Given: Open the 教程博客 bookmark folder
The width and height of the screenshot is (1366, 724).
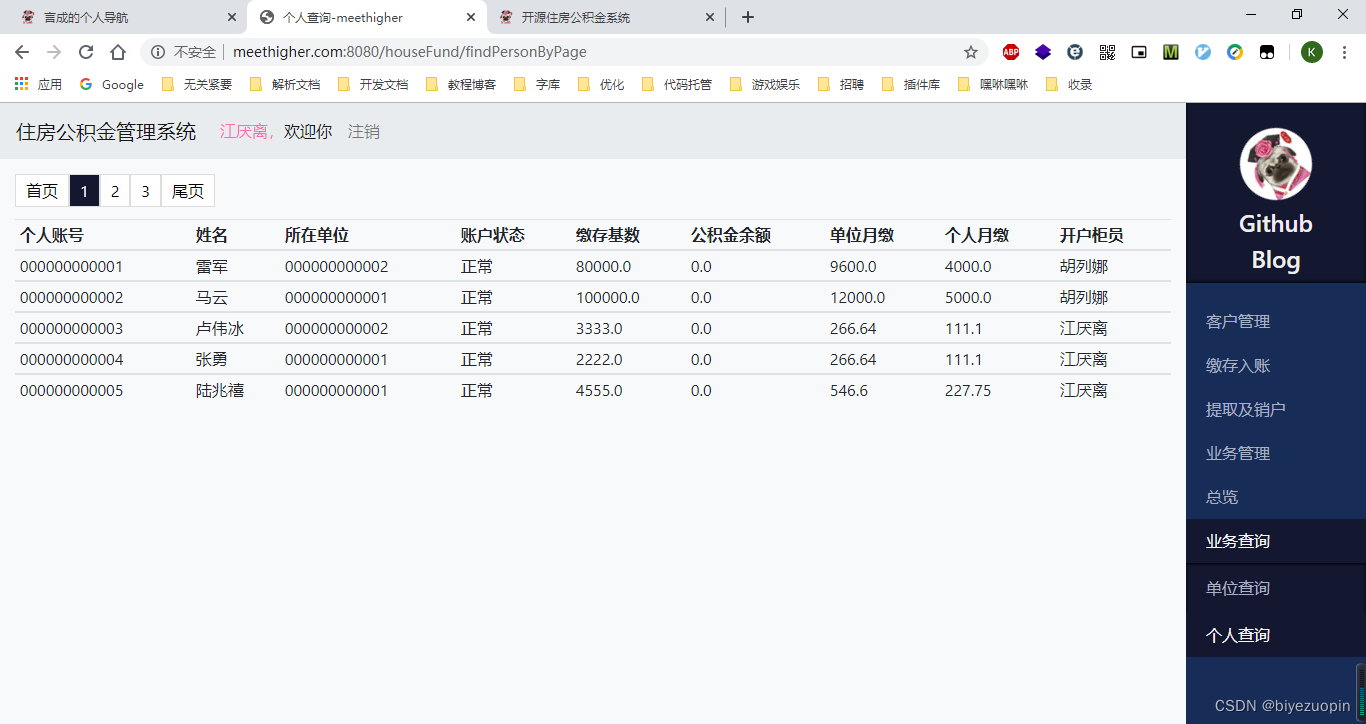Looking at the screenshot, I should pyautogui.click(x=461, y=84).
